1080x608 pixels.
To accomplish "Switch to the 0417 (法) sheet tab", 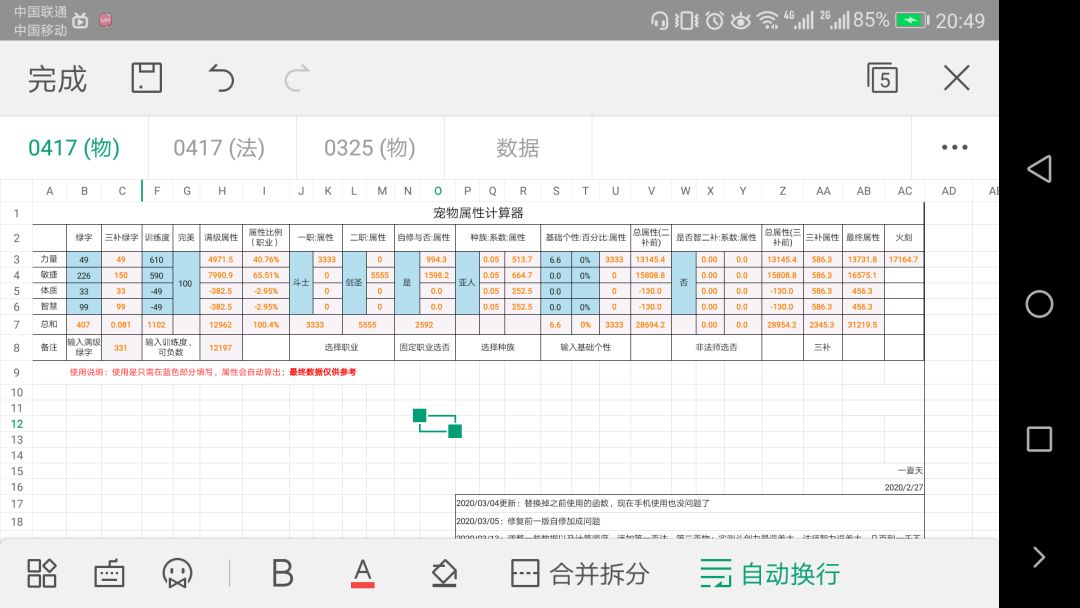I will [x=219, y=148].
